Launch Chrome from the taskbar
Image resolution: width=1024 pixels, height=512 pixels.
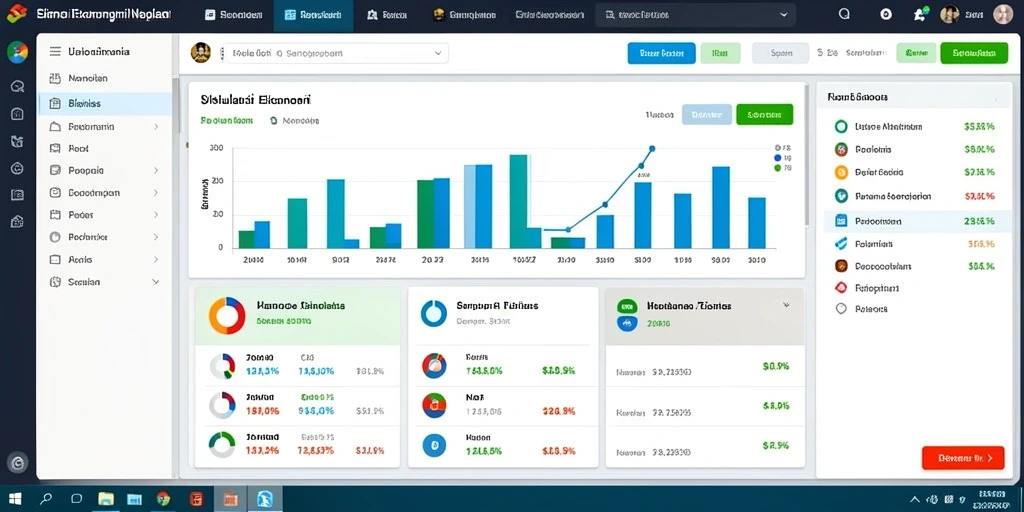point(163,500)
